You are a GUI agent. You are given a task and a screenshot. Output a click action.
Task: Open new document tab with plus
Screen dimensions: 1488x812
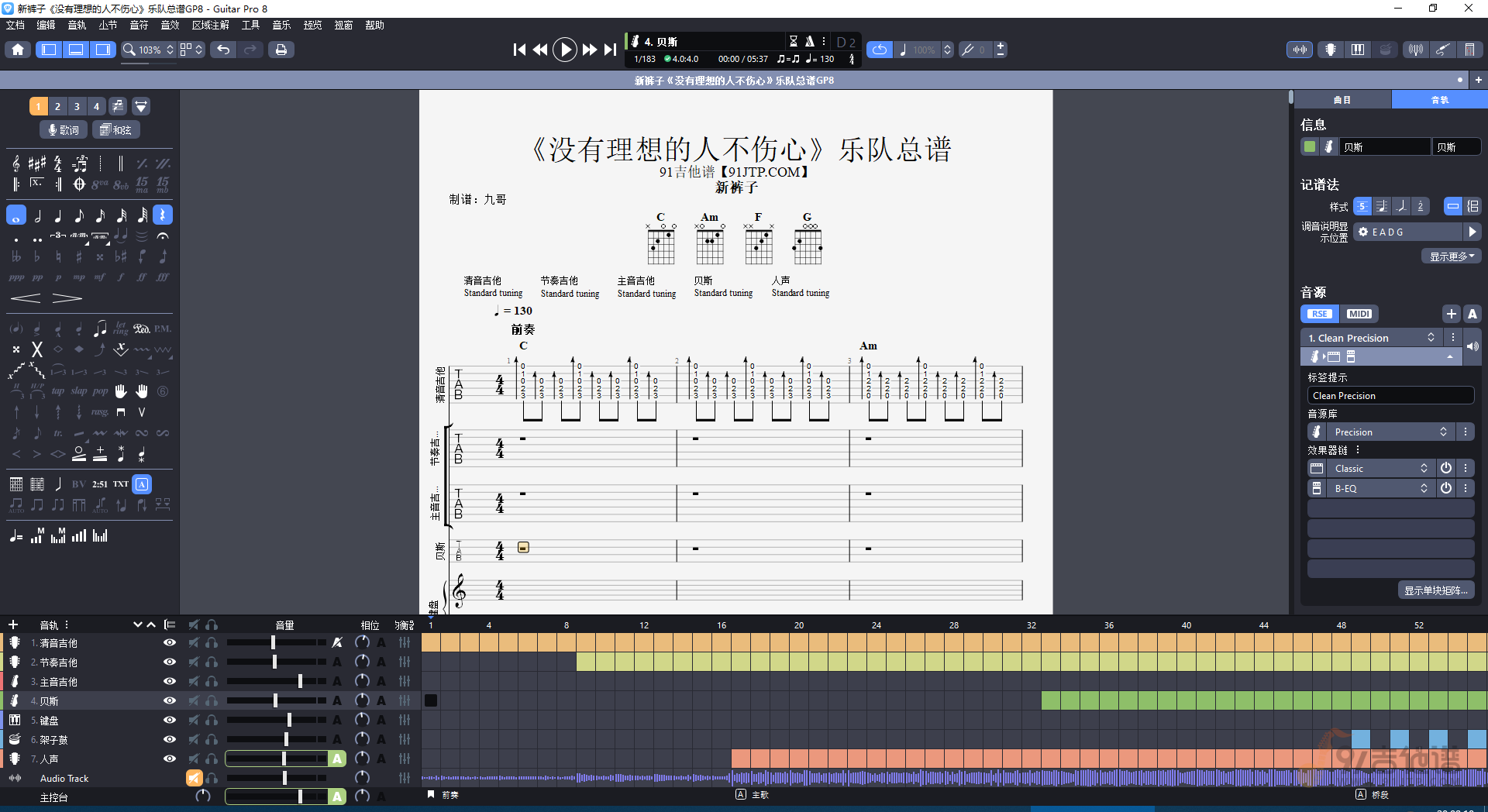pos(1479,80)
